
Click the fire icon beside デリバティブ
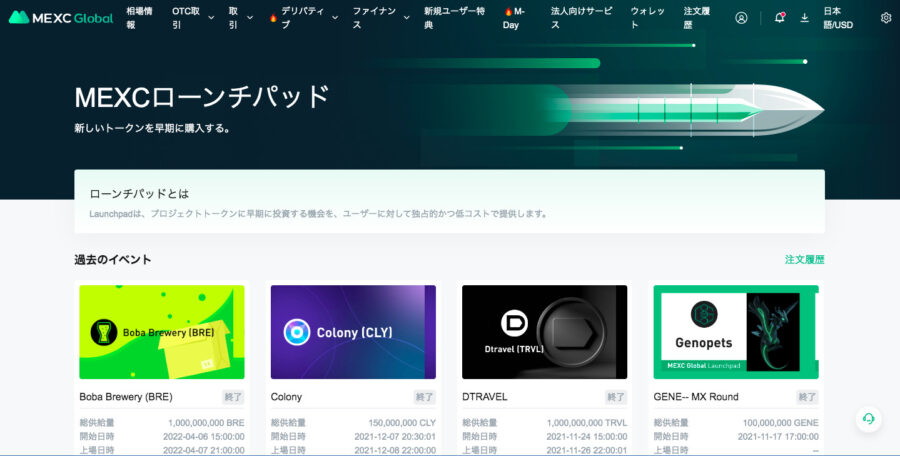coord(273,18)
